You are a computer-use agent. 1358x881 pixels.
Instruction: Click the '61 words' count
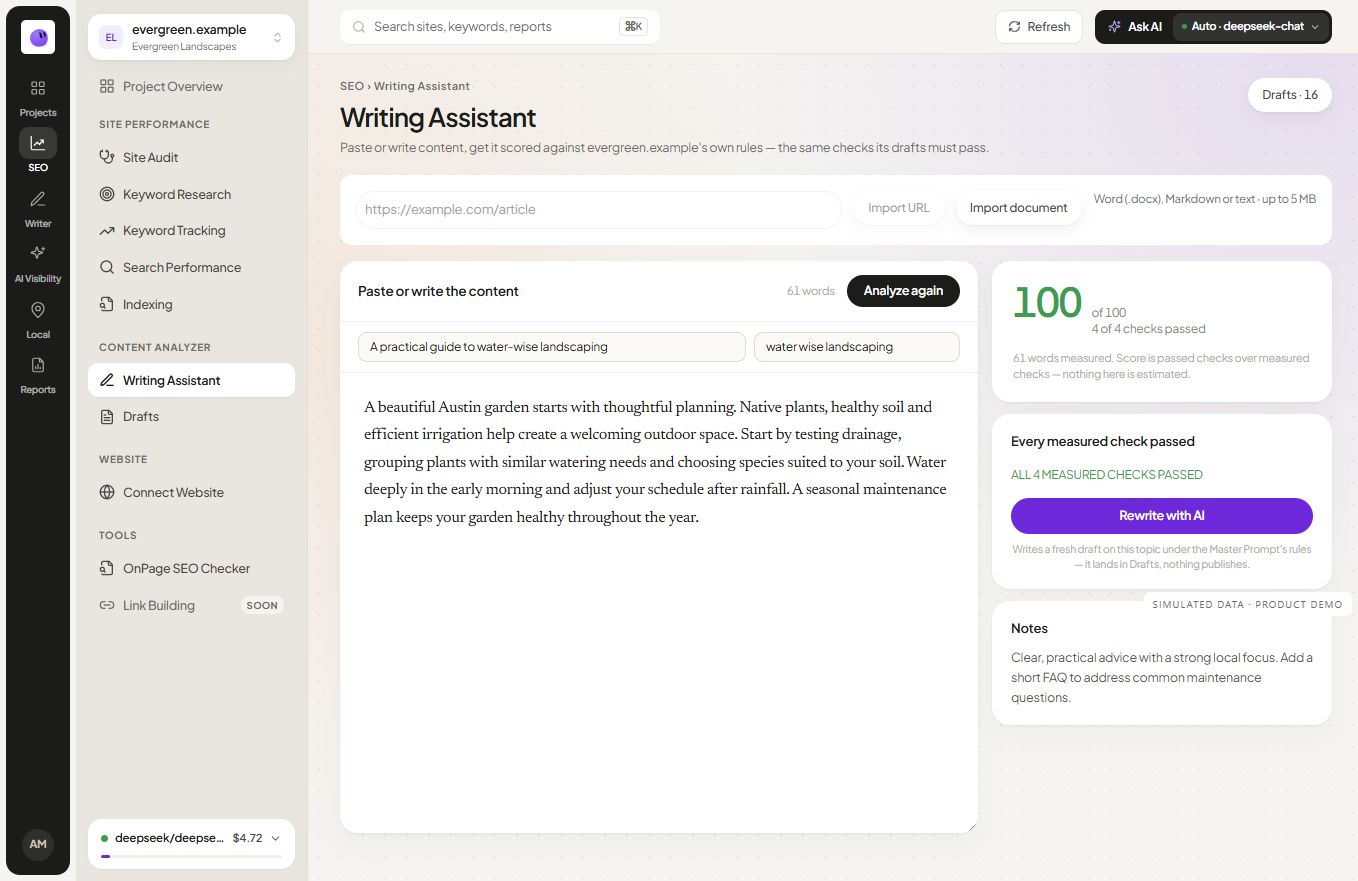pyautogui.click(x=811, y=291)
